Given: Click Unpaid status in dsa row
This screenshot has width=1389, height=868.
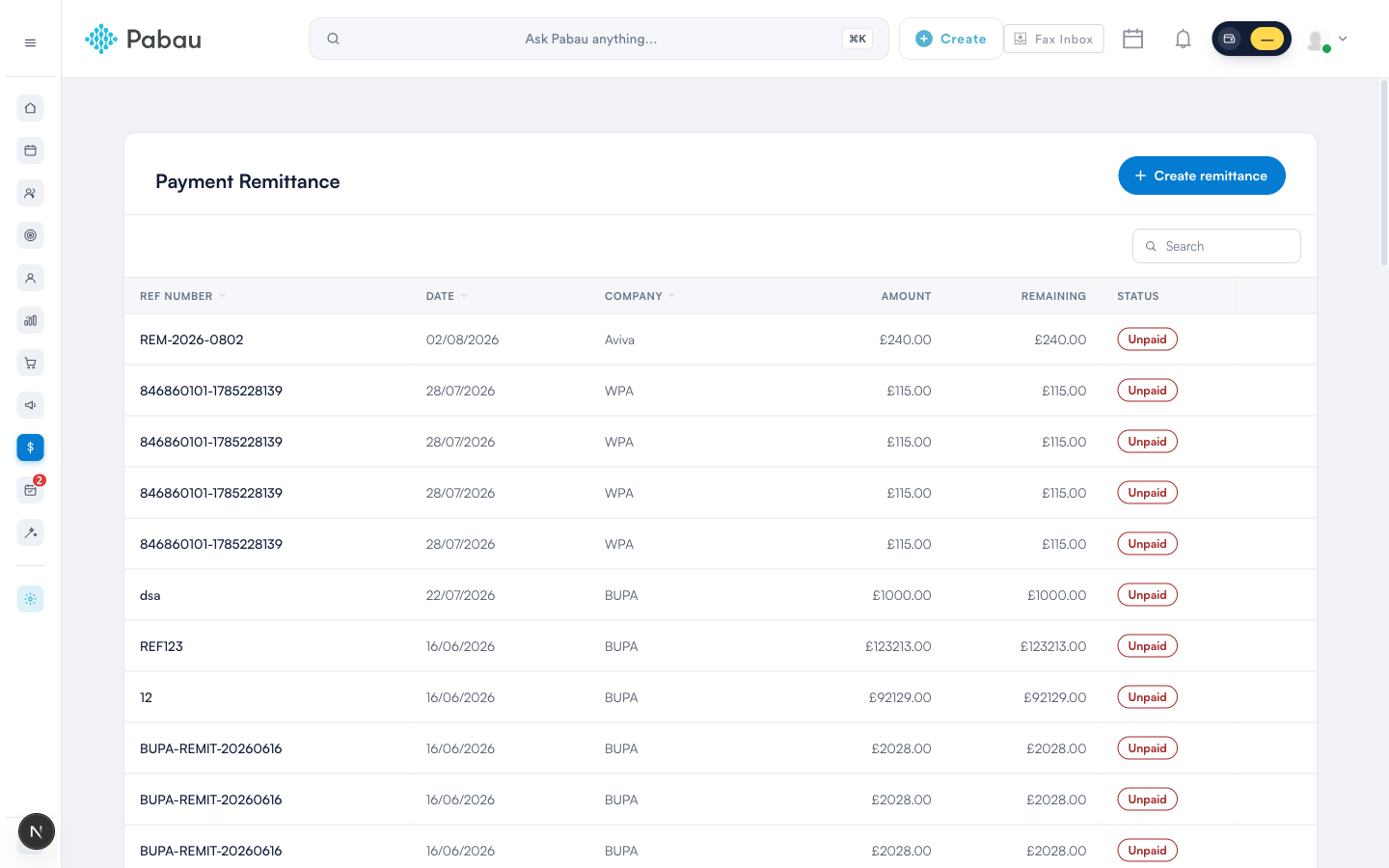Looking at the screenshot, I should pyautogui.click(x=1147, y=595).
